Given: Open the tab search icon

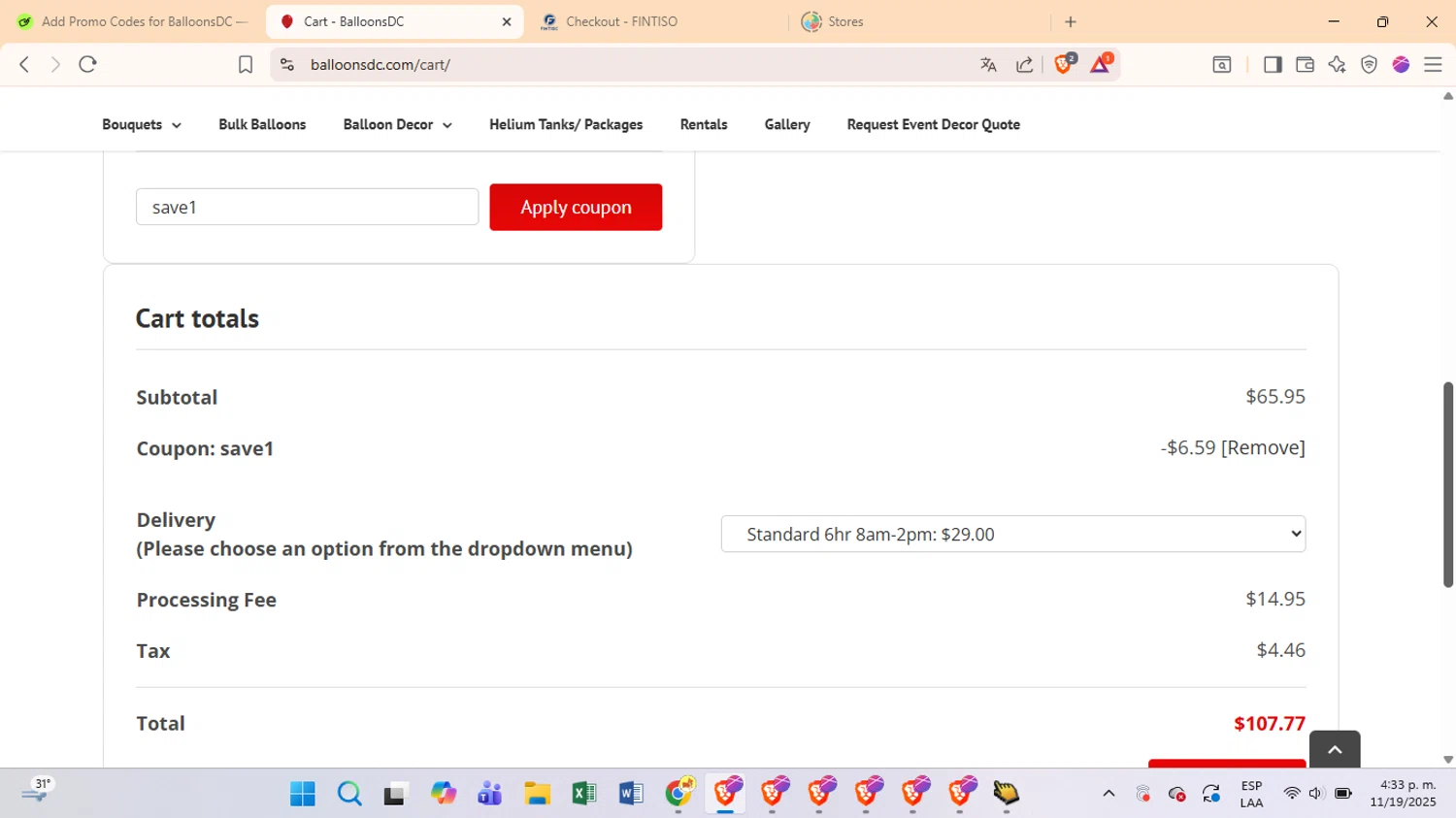Looking at the screenshot, I should coord(1222,64).
